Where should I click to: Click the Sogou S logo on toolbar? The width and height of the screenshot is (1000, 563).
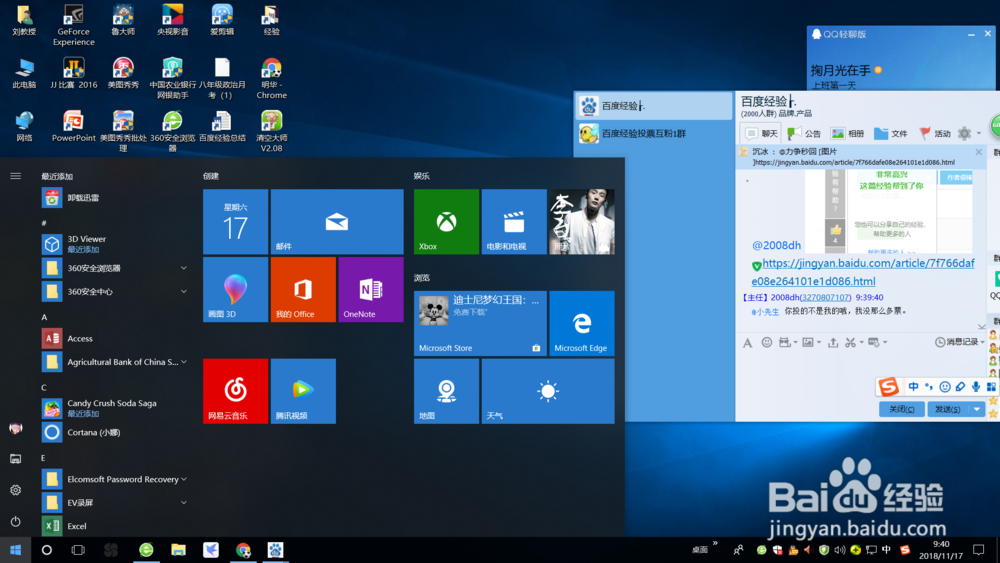pos(888,386)
